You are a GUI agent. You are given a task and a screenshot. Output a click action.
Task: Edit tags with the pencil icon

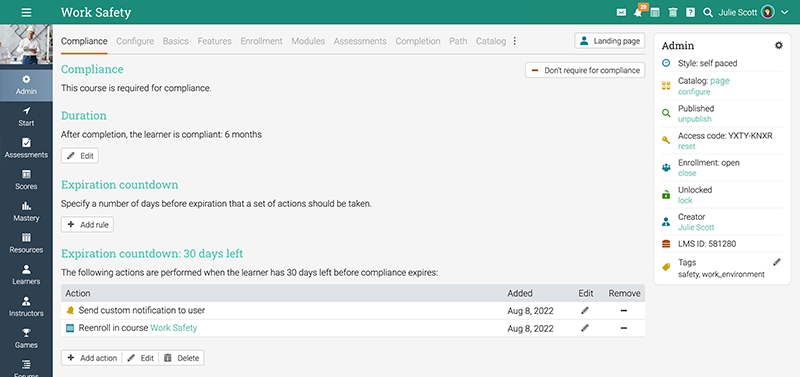pos(777,262)
